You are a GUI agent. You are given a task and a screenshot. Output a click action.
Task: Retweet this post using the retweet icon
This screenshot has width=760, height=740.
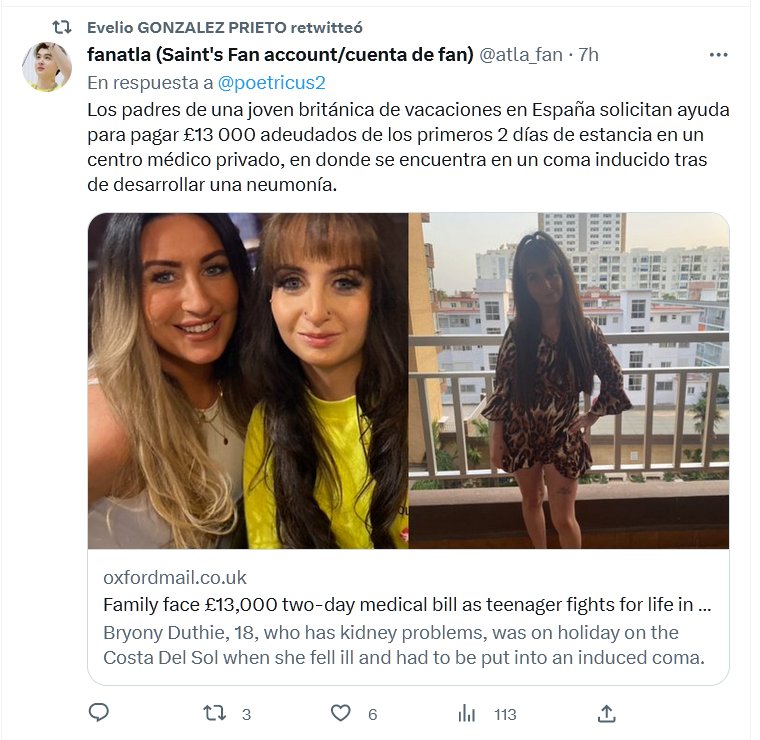coord(214,713)
